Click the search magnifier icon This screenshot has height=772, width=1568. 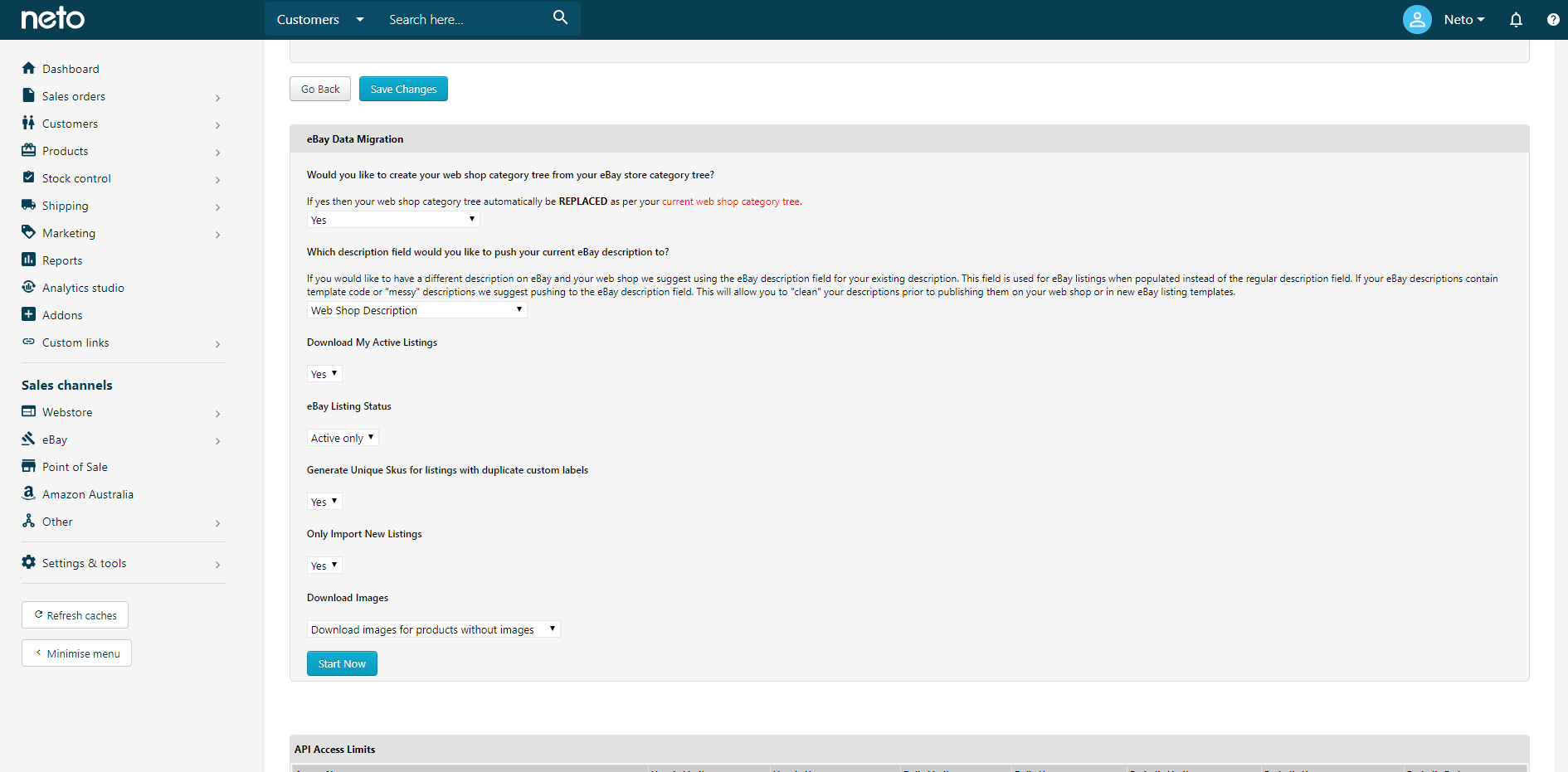pyautogui.click(x=561, y=17)
